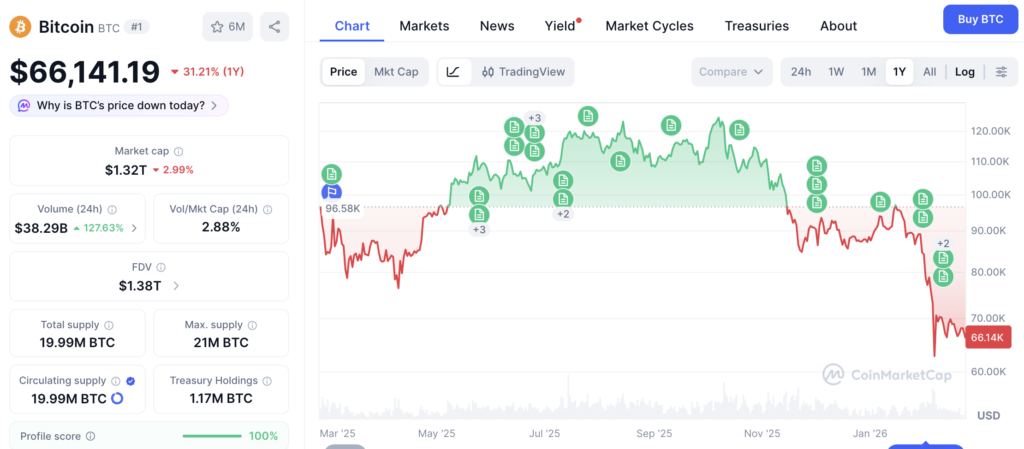Switch to the line chart type icon
This screenshot has width=1024, height=449.
[x=453, y=72]
